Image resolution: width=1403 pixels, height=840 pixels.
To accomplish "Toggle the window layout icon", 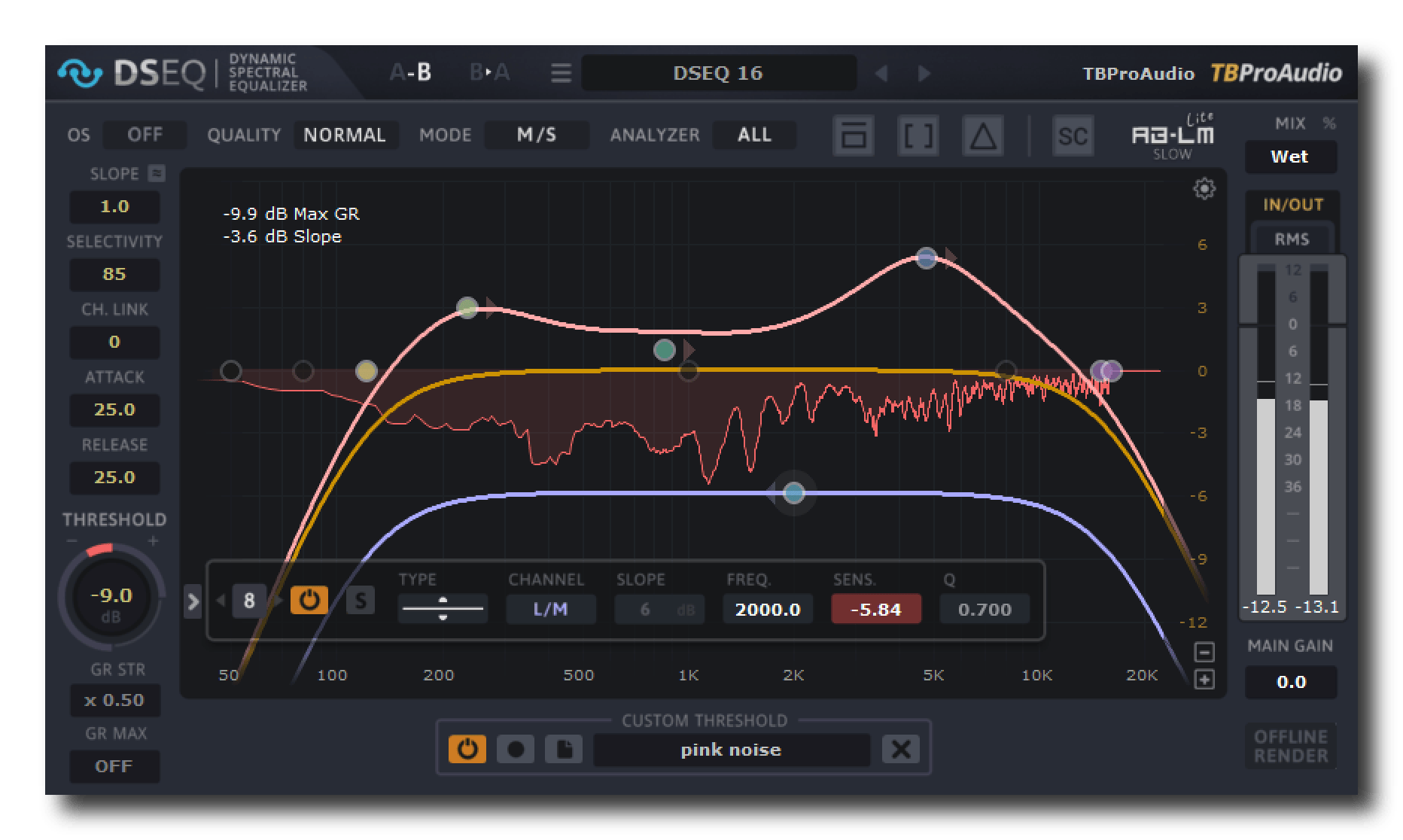I will pyautogui.click(x=854, y=136).
